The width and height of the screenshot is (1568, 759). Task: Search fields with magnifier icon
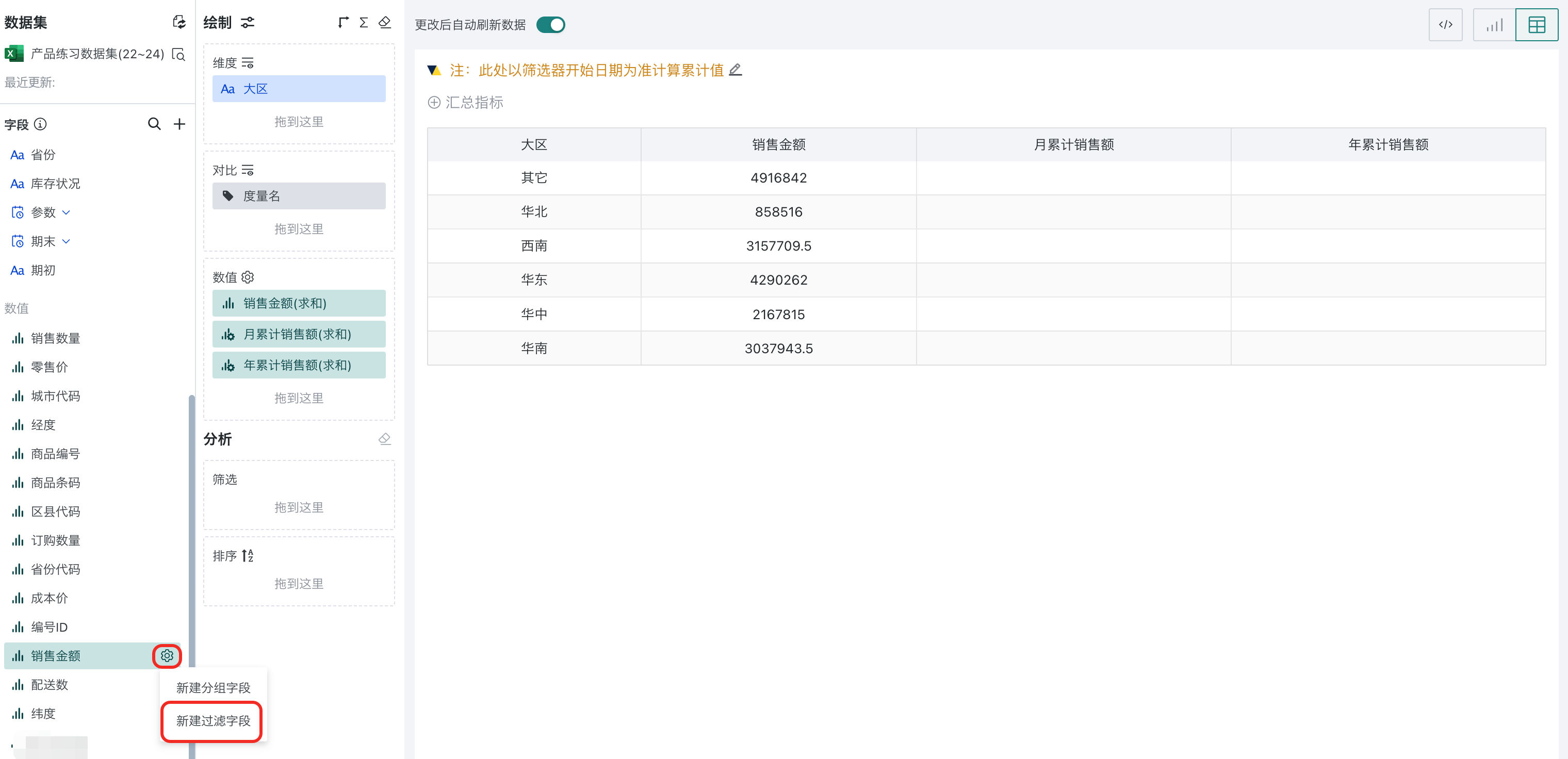(x=154, y=124)
